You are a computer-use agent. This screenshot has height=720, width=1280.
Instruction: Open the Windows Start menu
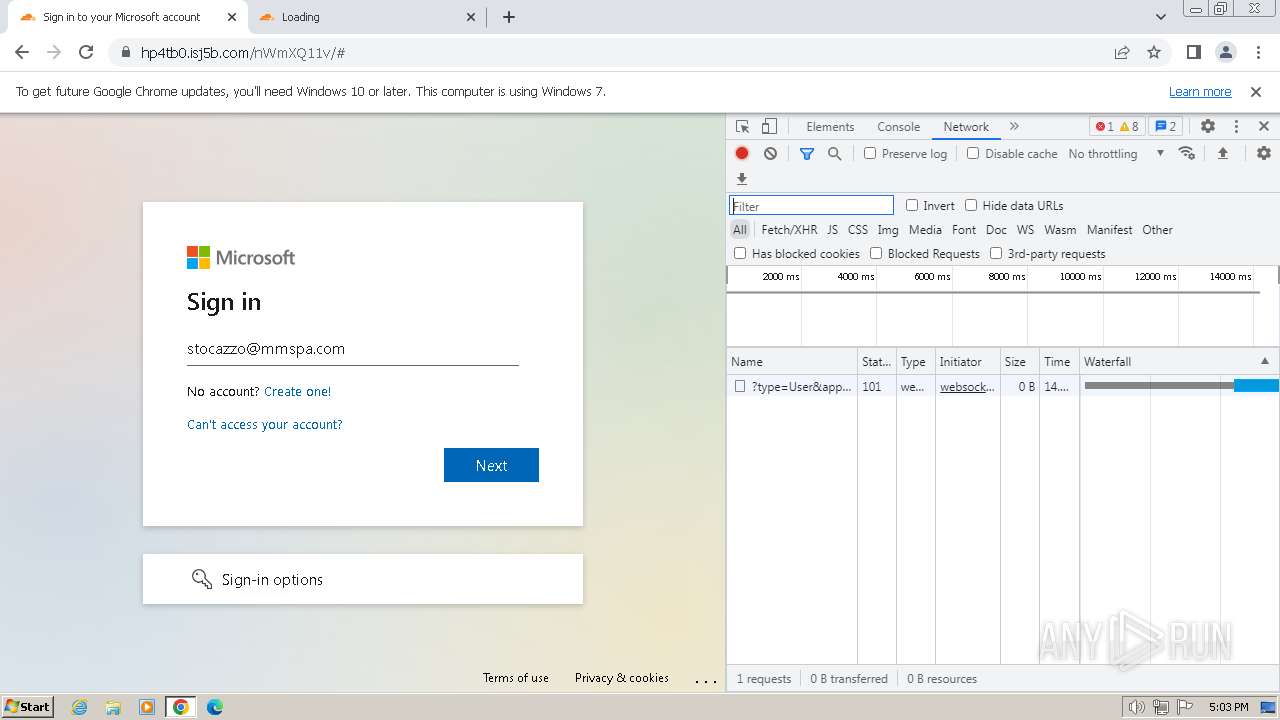(28, 707)
